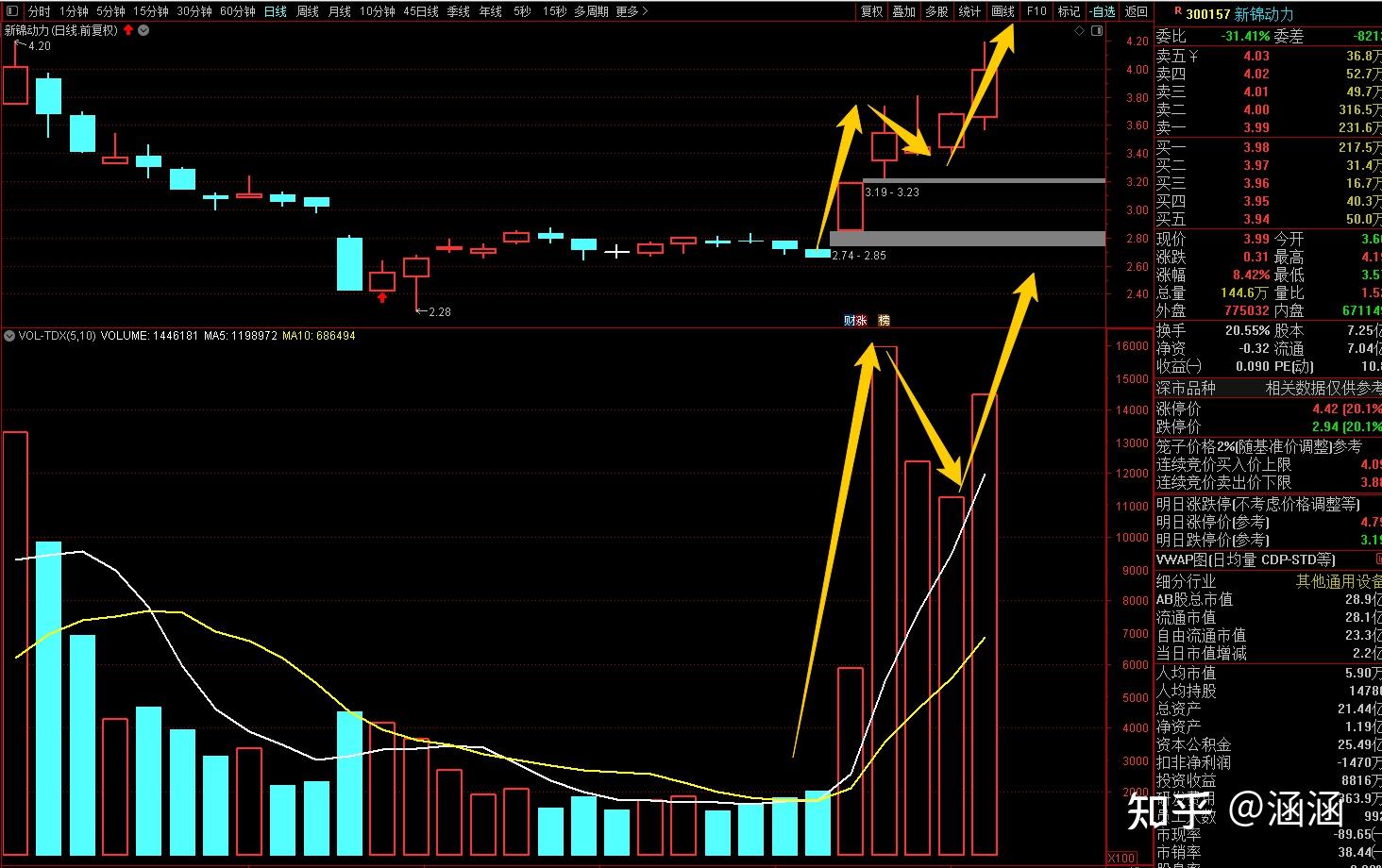
Task: Expand 更多 to show more periods
Action: (x=632, y=11)
